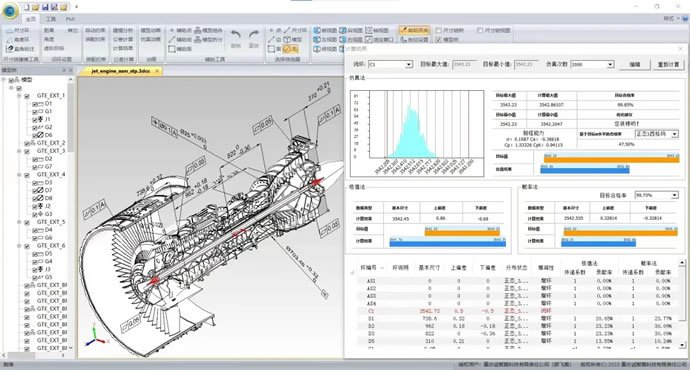Click the 重新计算 recalculate button

pos(668,64)
